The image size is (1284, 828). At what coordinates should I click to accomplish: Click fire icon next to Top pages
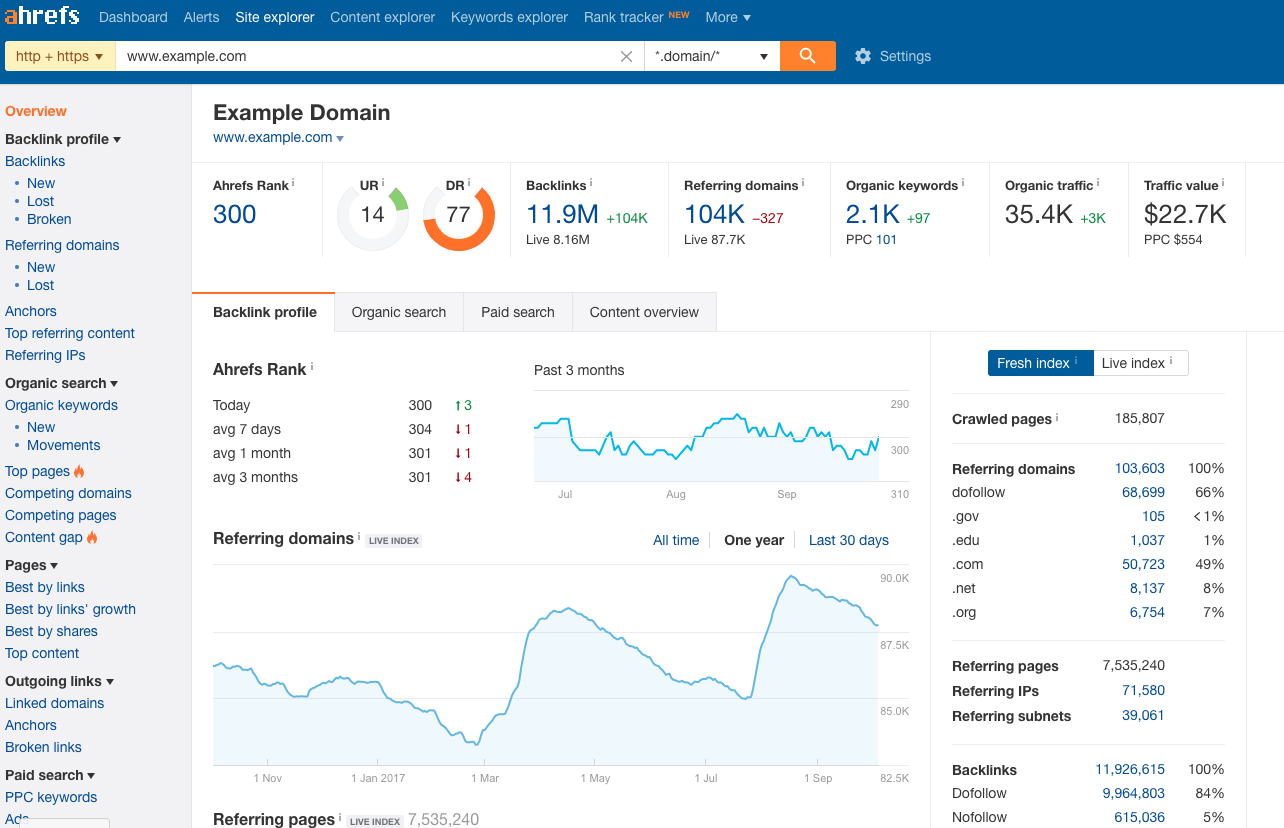79,471
